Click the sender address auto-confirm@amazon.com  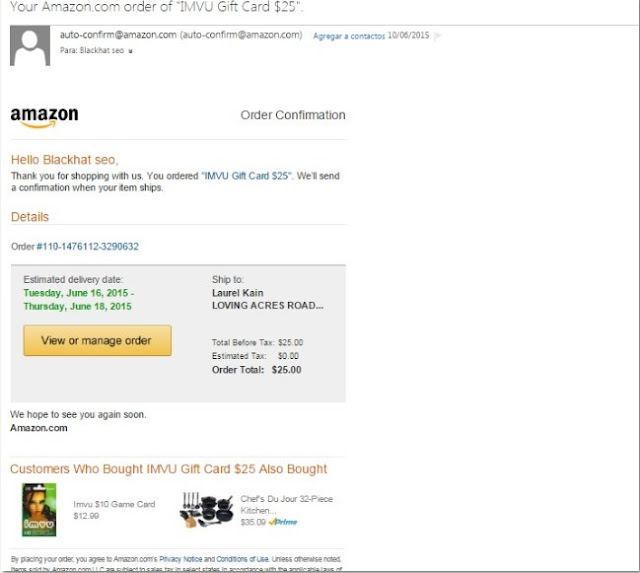point(118,35)
